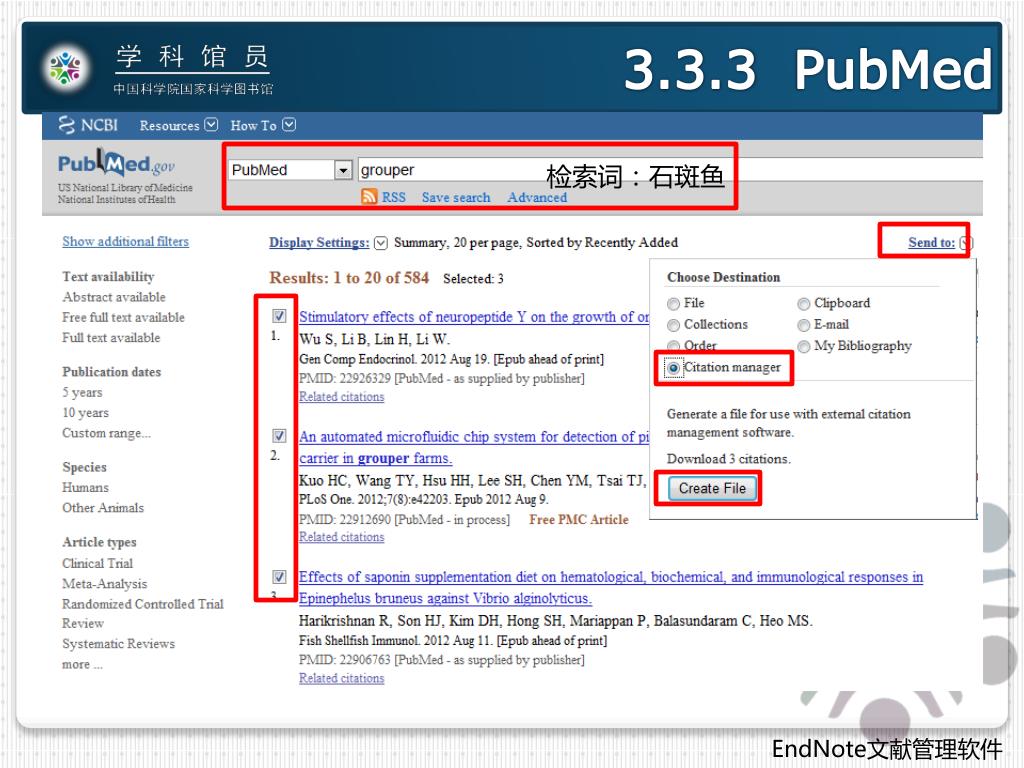Open the Stimulatory effects of neuropeptide Y article
The image size is (1024, 768).
pyautogui.click(x=474, y=317)
